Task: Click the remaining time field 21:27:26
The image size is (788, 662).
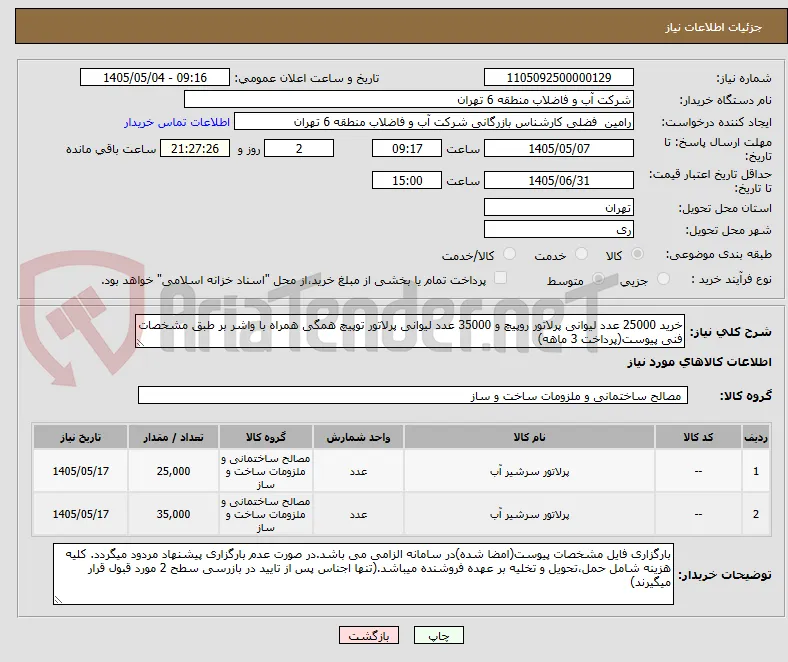Action: coord(195,149)
